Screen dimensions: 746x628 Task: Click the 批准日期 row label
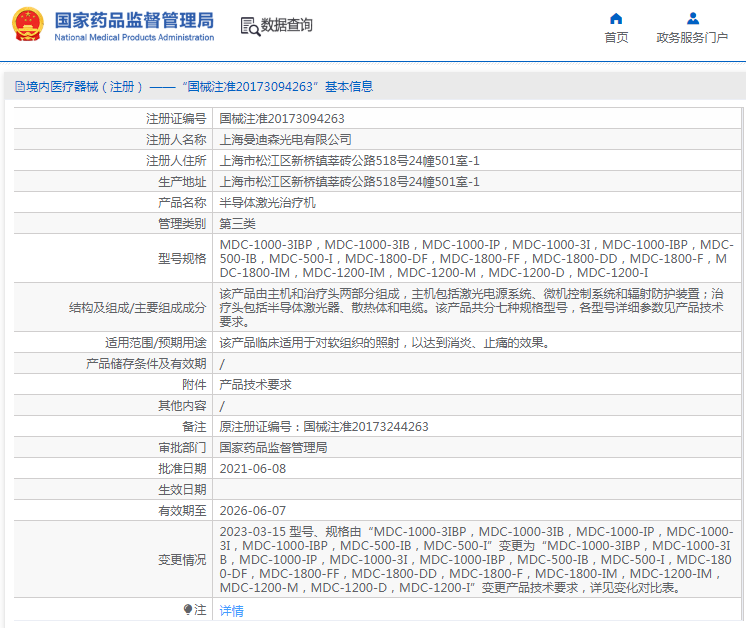click(182, 469)
